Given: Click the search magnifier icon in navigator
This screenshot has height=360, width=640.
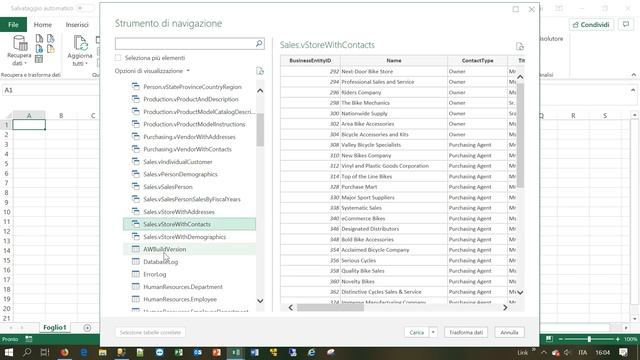Looking at the screenshot, I should point(259,43).
